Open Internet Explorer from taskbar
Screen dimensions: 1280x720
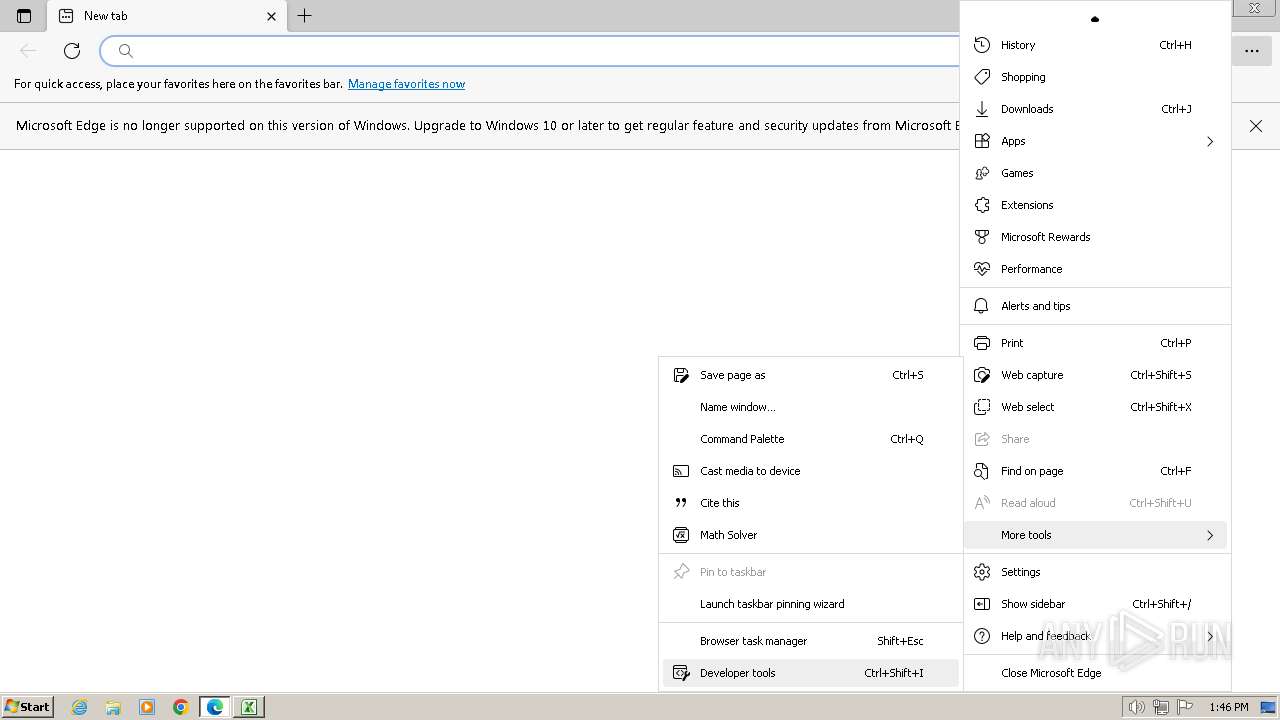(x=80, y=707)
